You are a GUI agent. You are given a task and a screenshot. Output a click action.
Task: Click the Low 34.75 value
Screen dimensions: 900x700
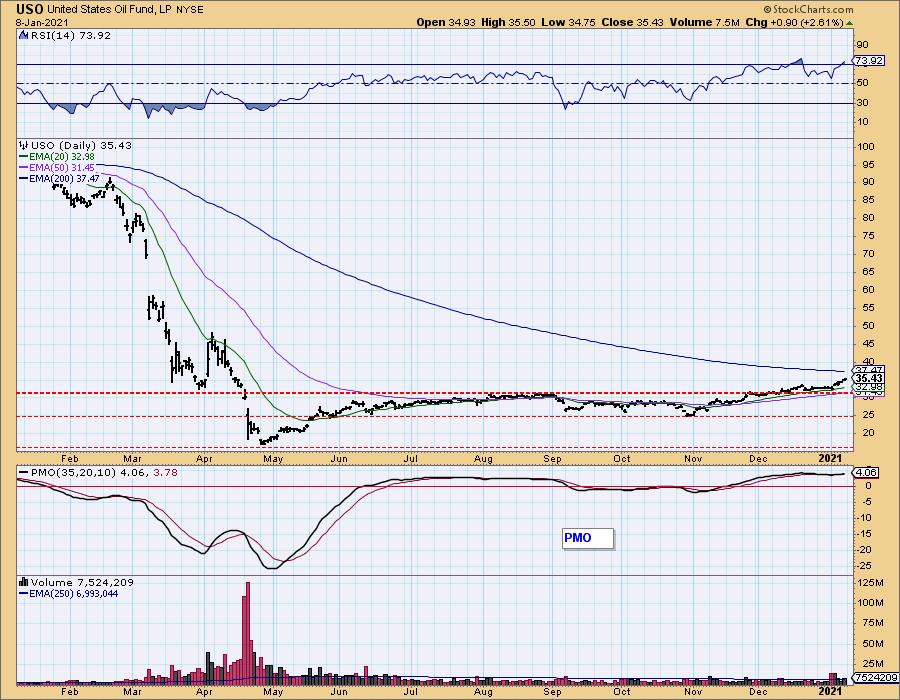coord(568,22)
